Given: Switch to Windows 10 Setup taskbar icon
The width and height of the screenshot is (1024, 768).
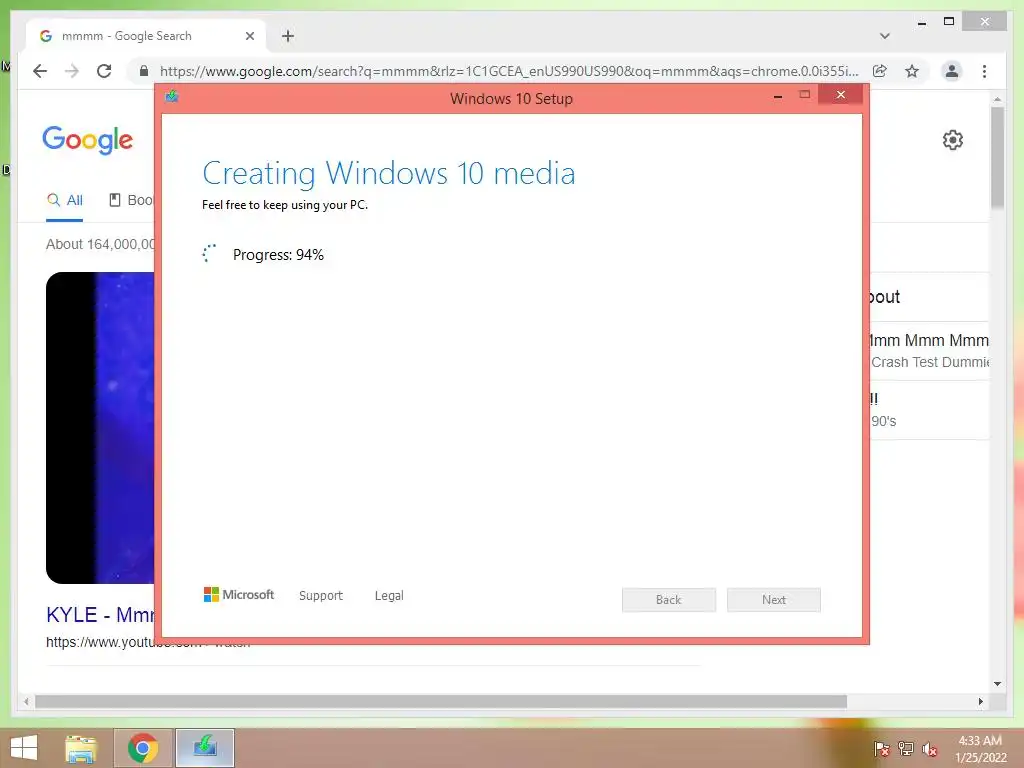Looking at the screenshot, I should click(205, 748).
